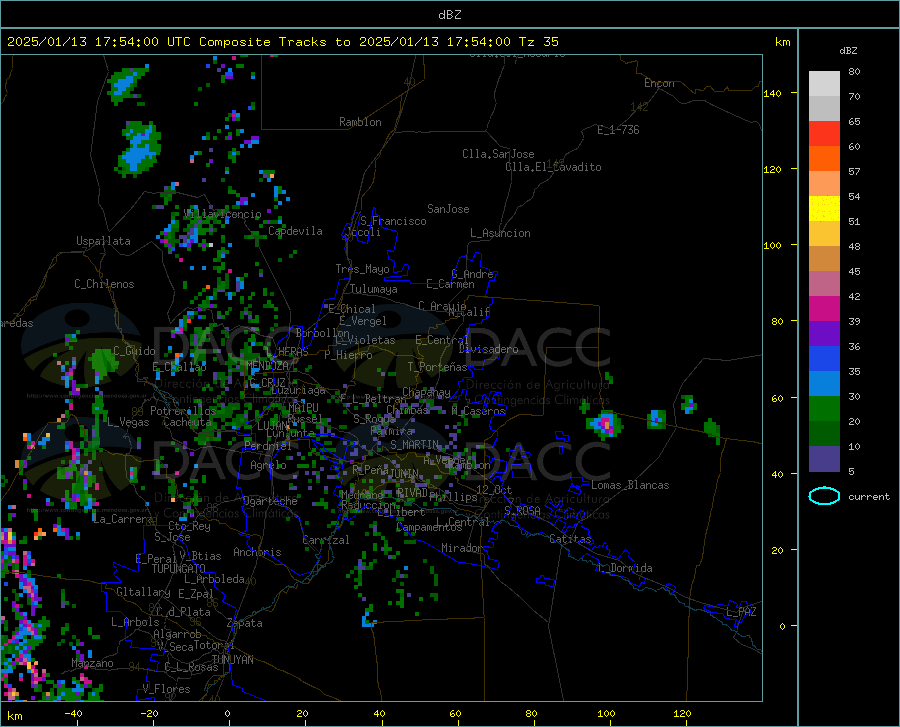
Task: Click the 'L_Dormida' label
Action: [x=624, y=568]
